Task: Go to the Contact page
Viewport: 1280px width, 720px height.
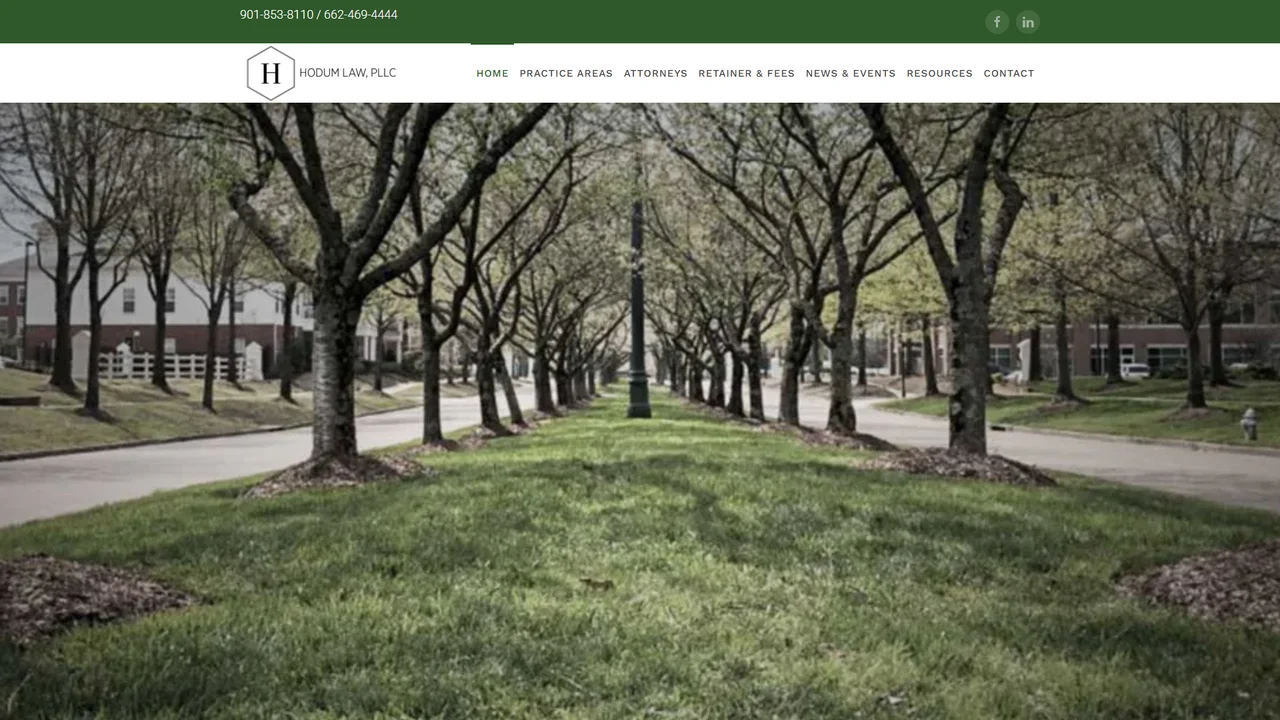Action: [x=1009, y=73]
